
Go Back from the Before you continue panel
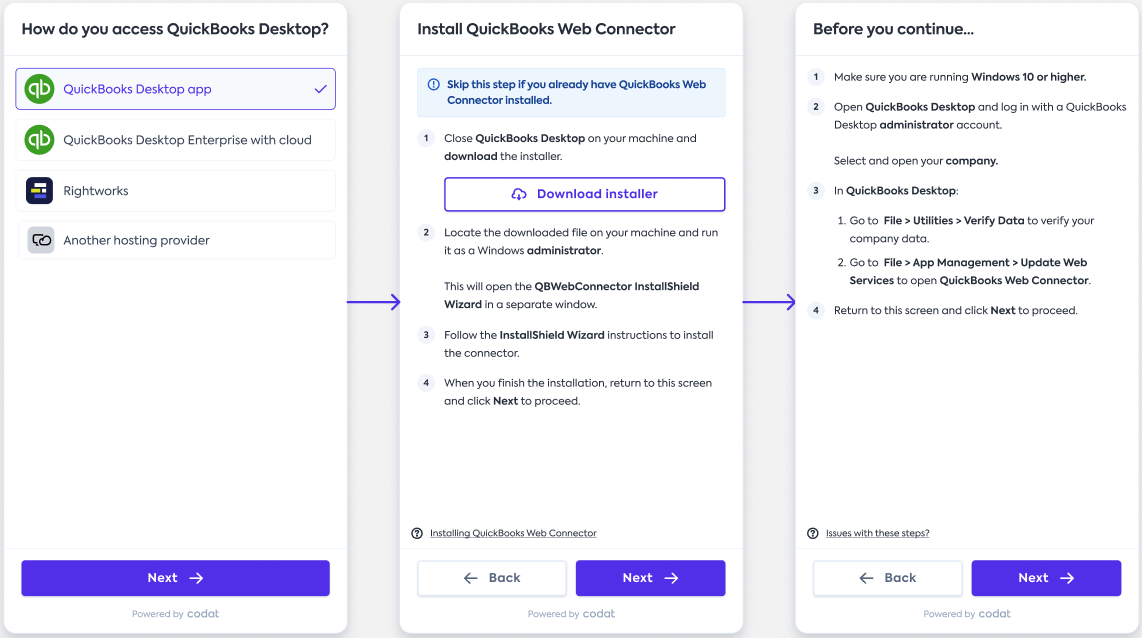click(x=887, y=578)
